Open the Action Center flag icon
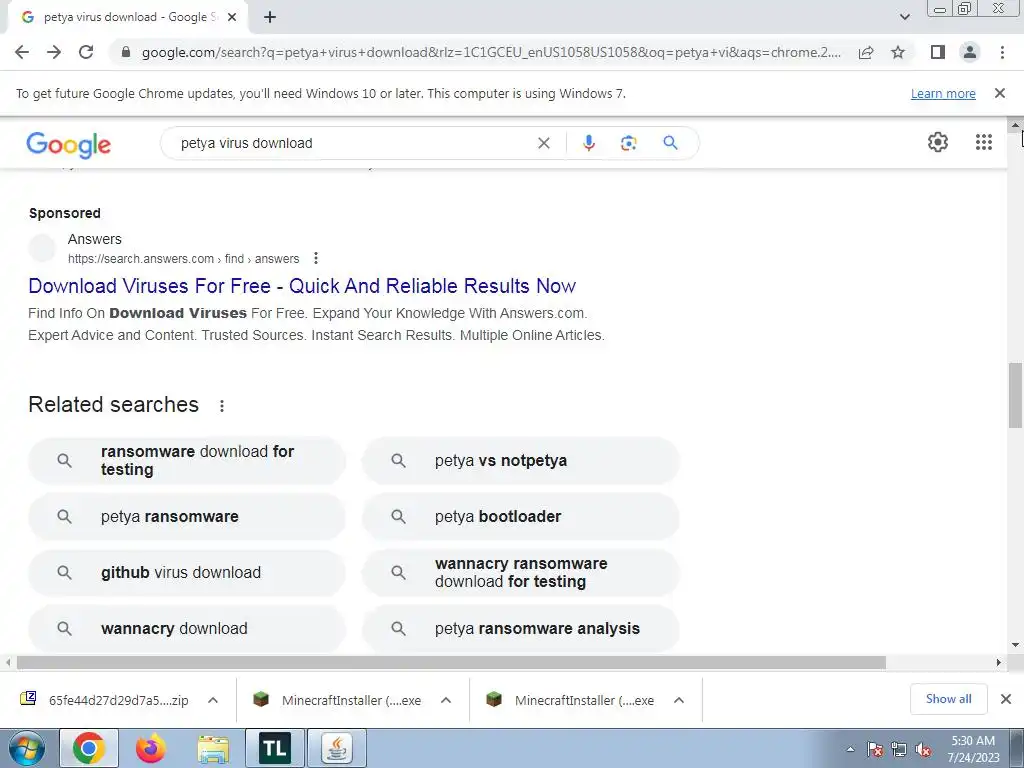Viewport: 1024px width, 768px height. tap(875, 749)
